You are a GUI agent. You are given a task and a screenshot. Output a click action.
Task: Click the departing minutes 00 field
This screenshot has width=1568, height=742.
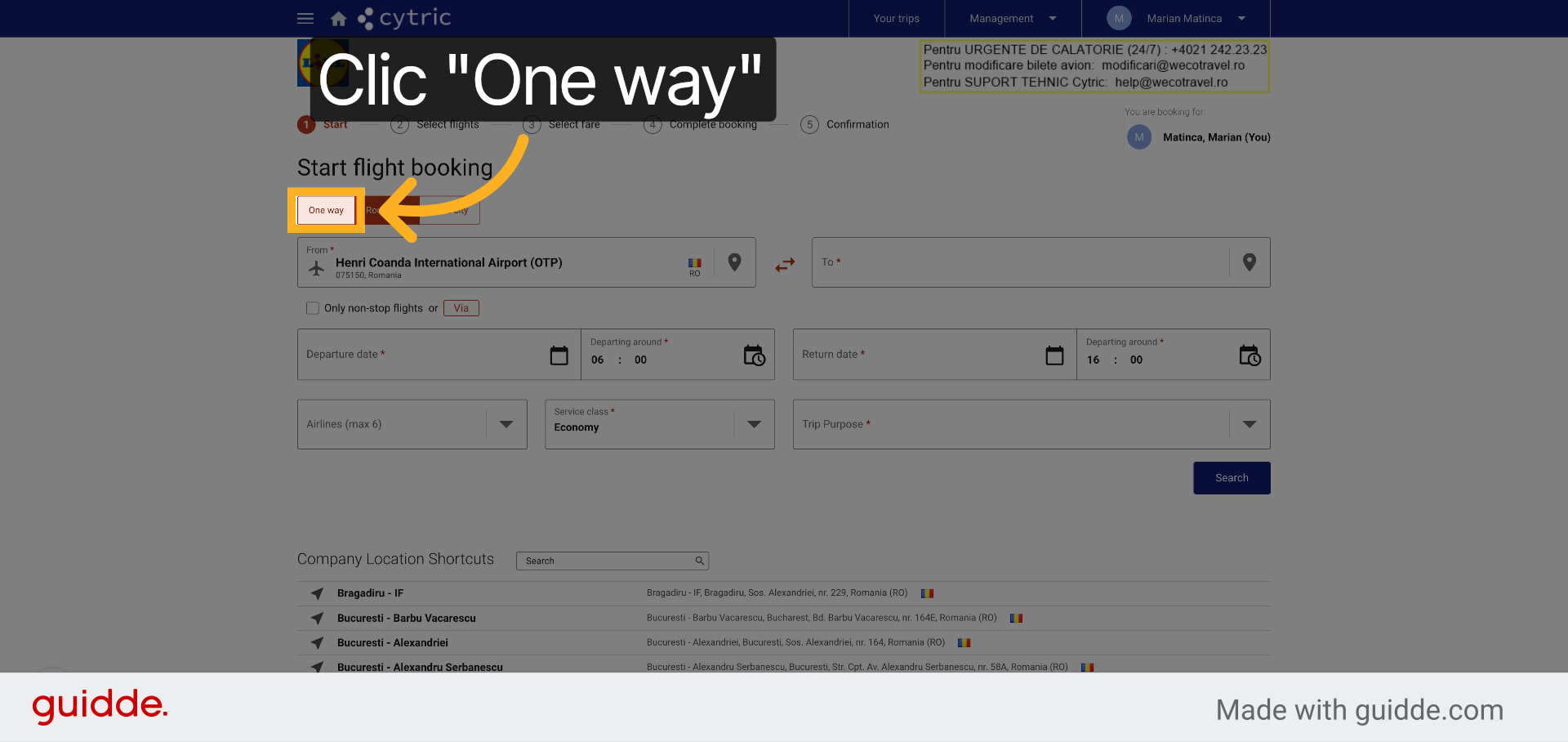pos(640,360)
